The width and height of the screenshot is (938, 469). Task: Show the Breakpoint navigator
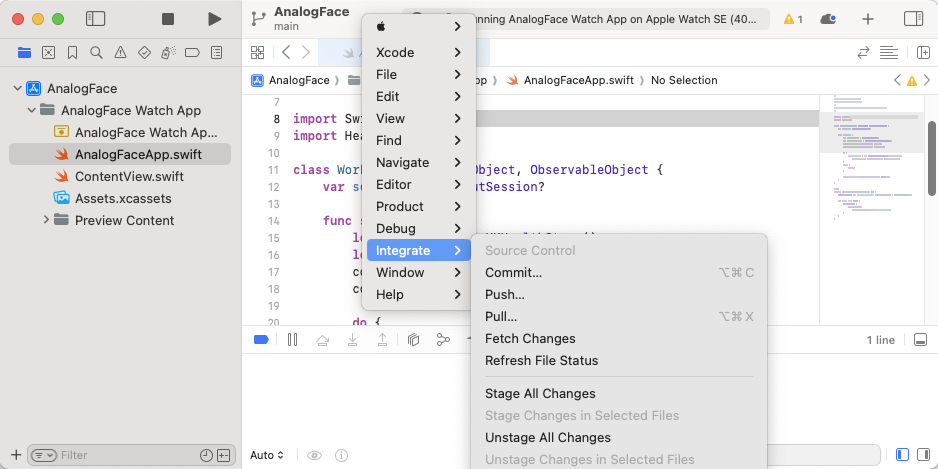(192, 53)
